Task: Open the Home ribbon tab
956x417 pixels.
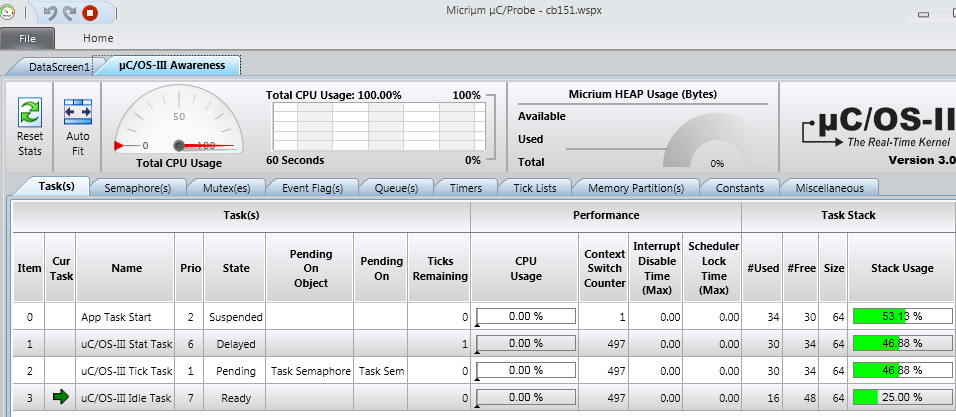Action: click(x=98, y=38)
